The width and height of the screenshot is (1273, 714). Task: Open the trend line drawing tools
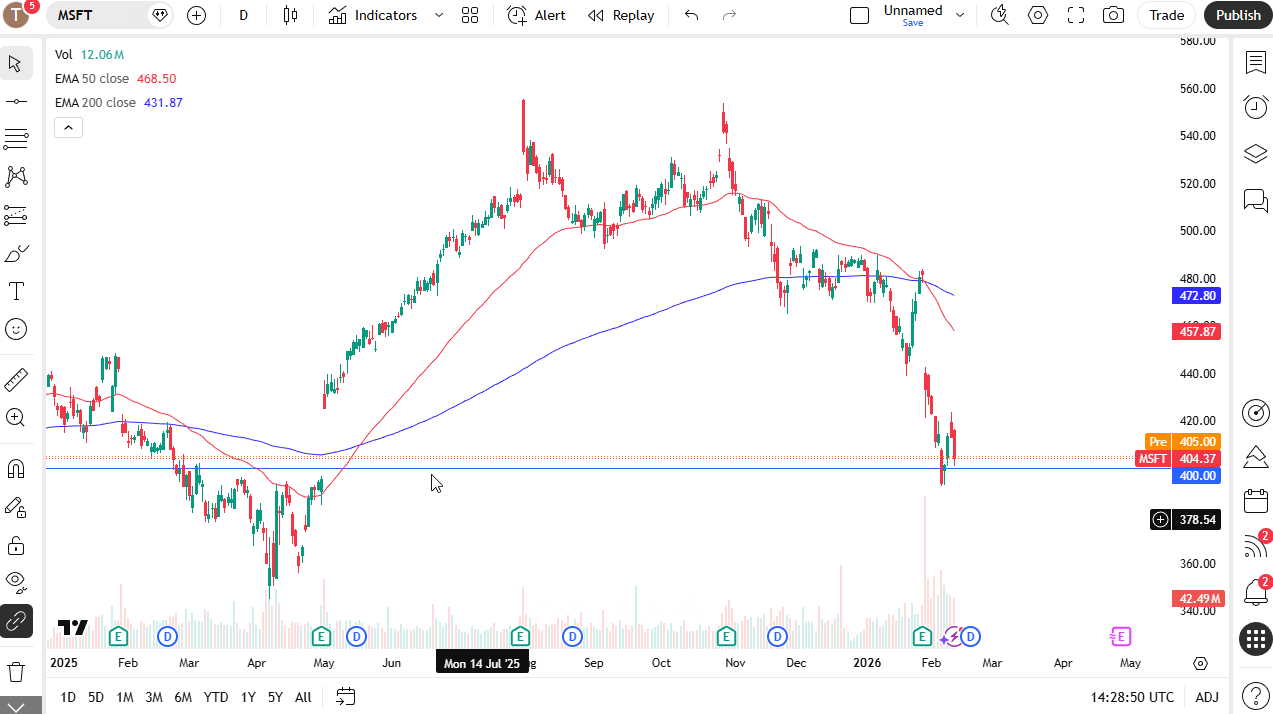(16, 102)
